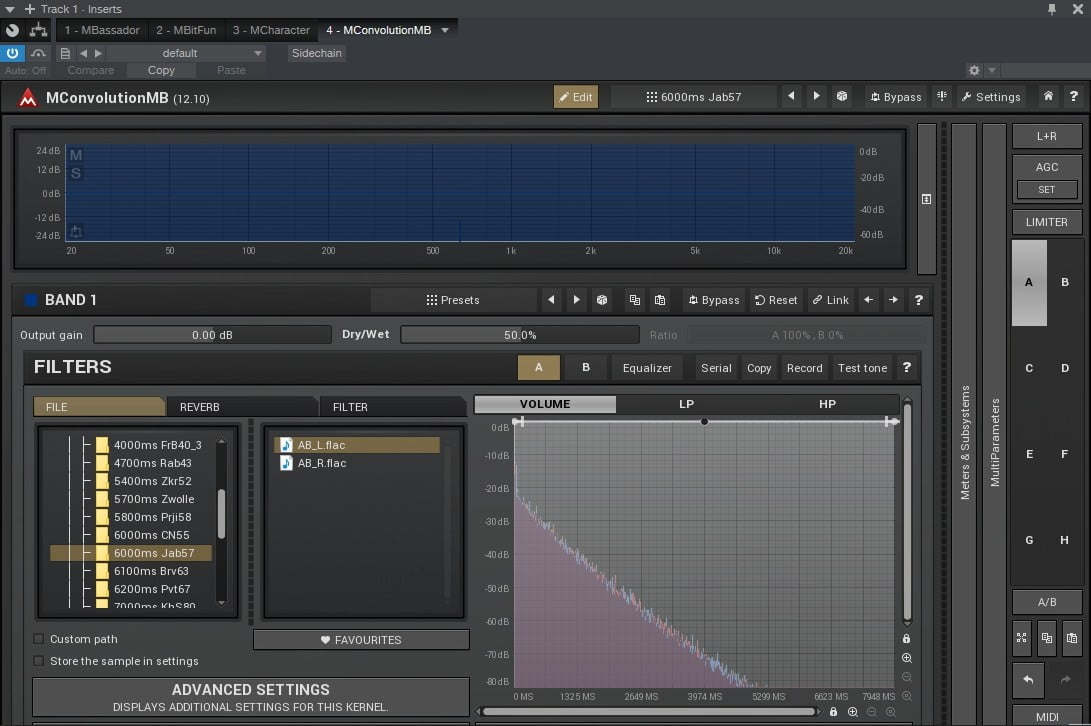
Task: Open the default preset dropdown
Action: [x=186, y=53]
